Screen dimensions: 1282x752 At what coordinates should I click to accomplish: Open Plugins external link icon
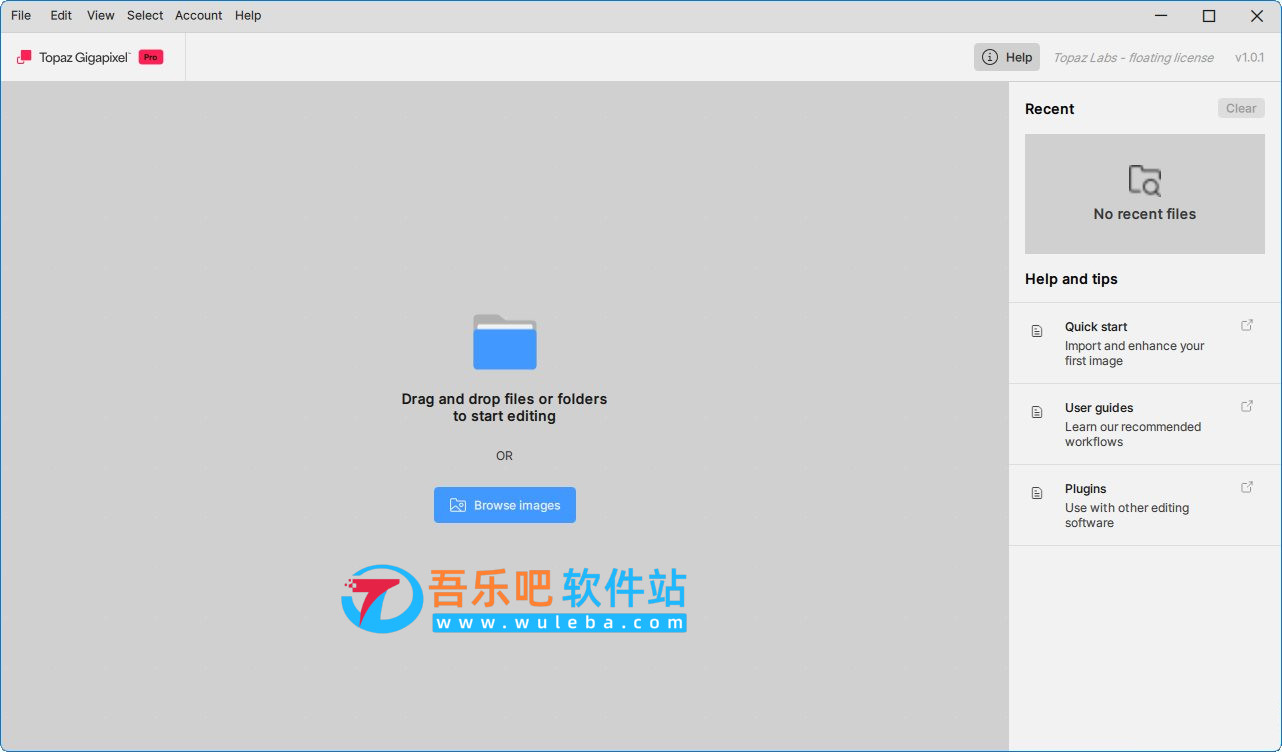(1247, 487)
